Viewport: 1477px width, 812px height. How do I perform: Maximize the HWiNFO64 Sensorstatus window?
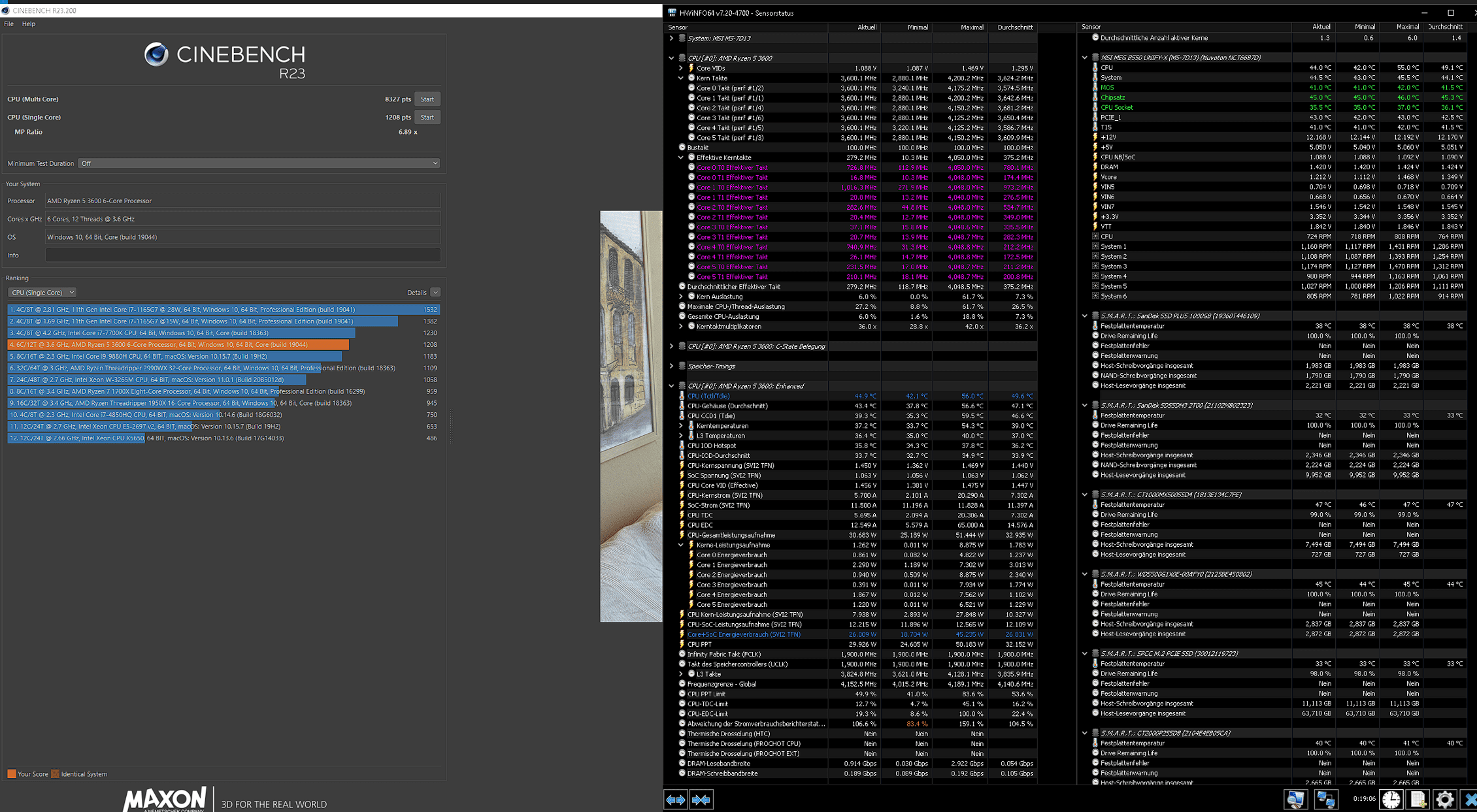(1451, 12)
